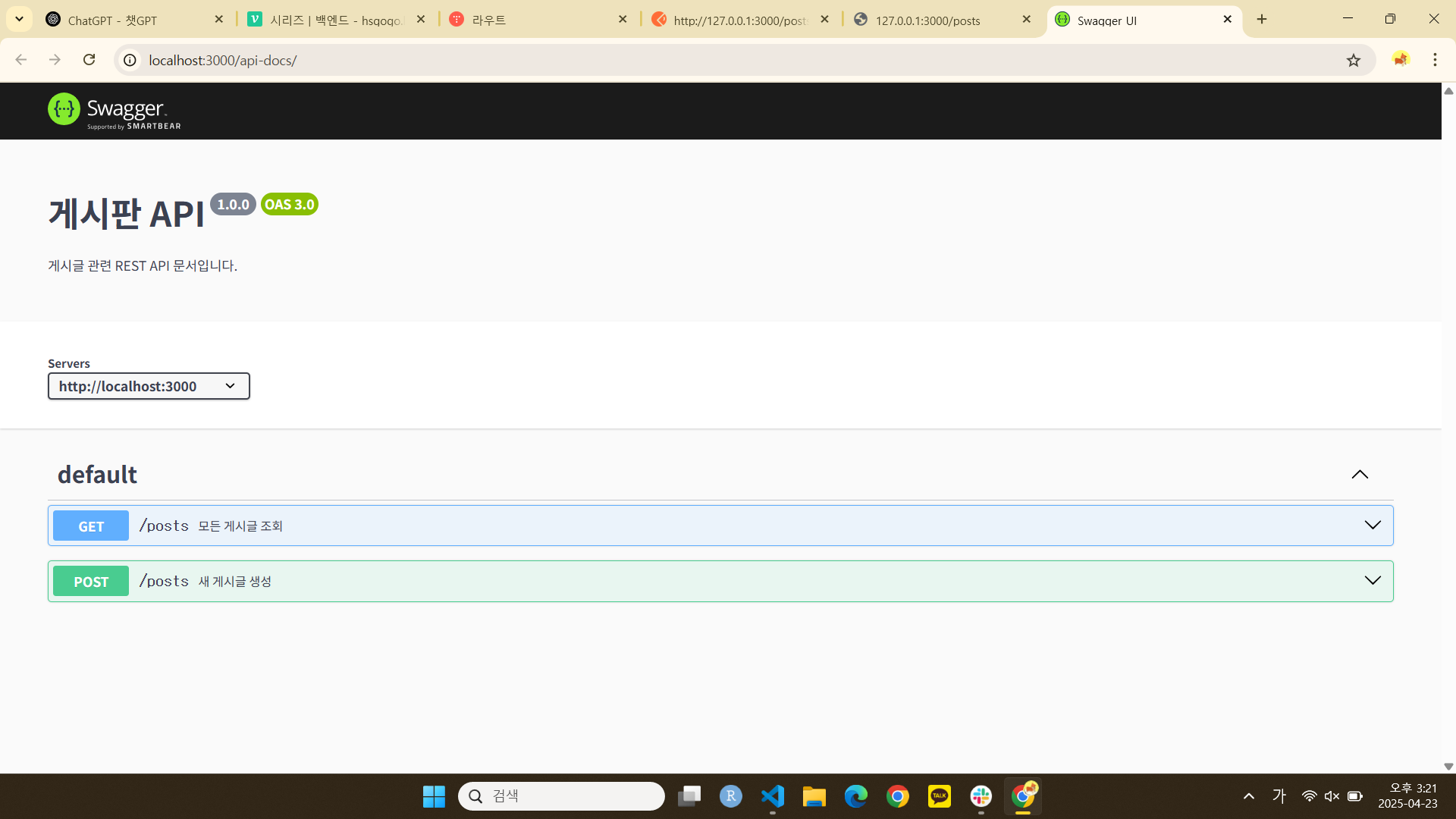Click the browser profile avatar icon
The image size is (1456, 819).
click(x=1400, y=60)
